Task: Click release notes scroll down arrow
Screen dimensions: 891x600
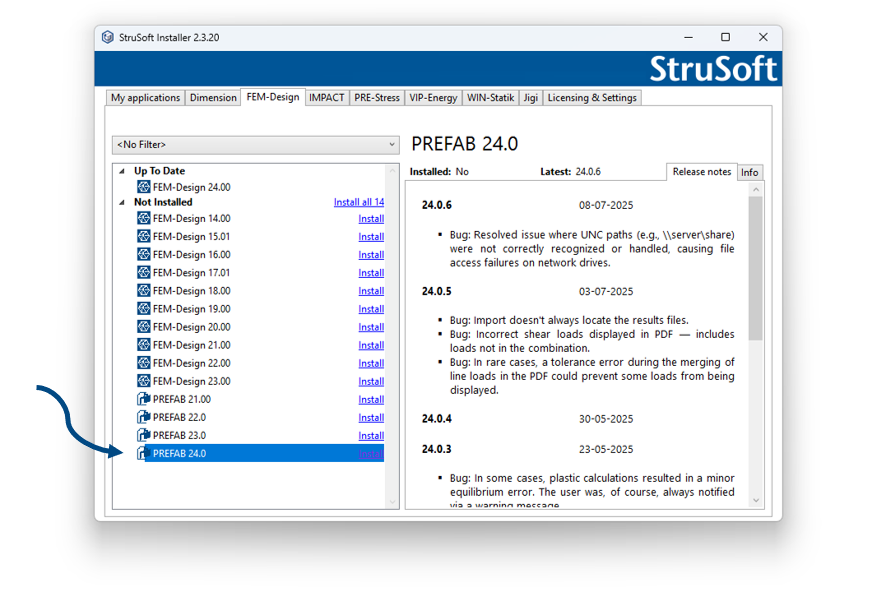Action: coord(756,501)
